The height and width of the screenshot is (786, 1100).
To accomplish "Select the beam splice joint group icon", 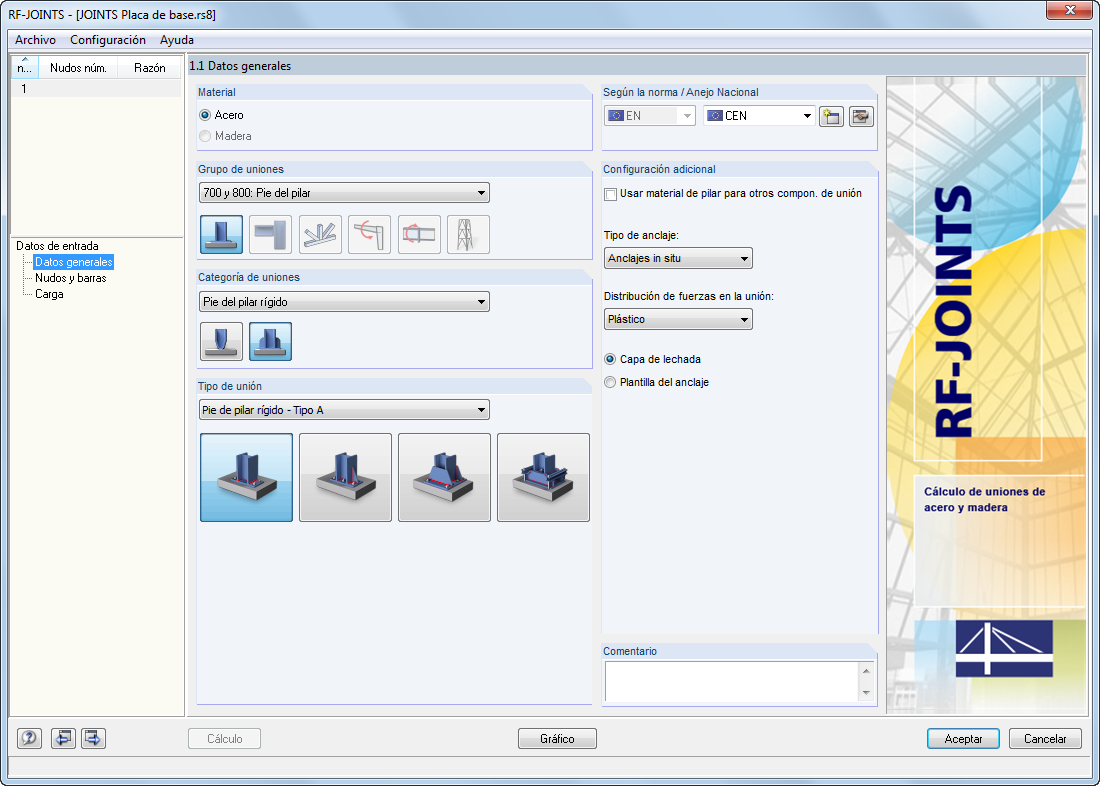I will coord(420,234).
